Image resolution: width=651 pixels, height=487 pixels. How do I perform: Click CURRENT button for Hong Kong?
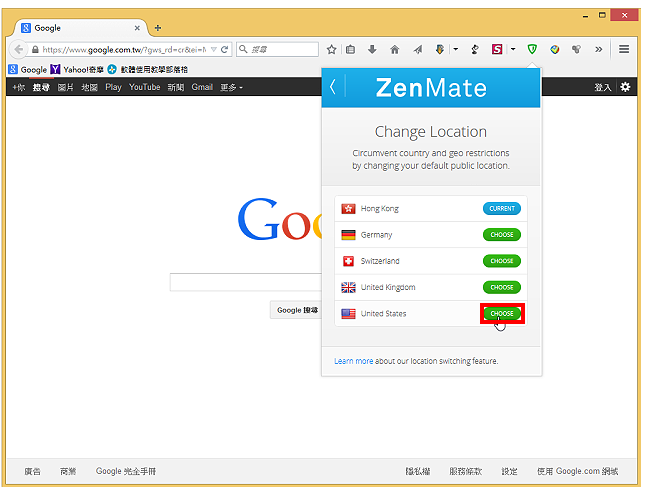click(502, 208)
